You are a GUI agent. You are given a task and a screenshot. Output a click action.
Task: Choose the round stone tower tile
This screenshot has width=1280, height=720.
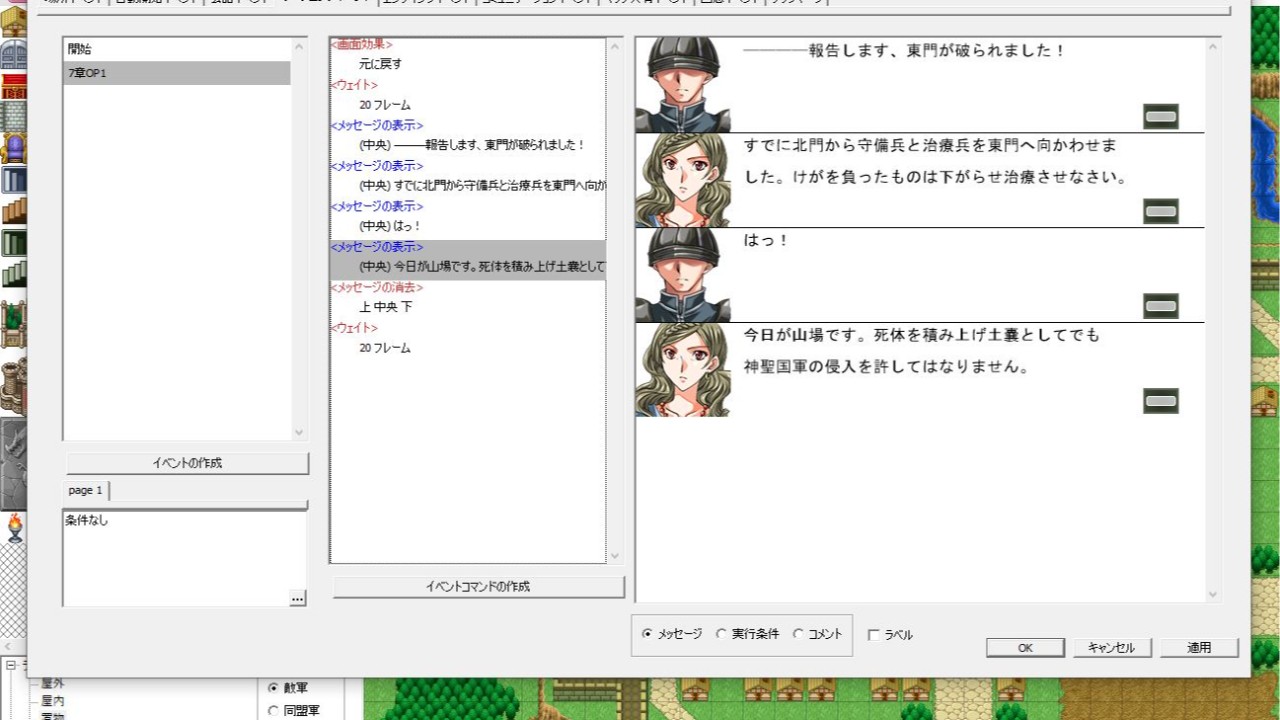[14, 383]
